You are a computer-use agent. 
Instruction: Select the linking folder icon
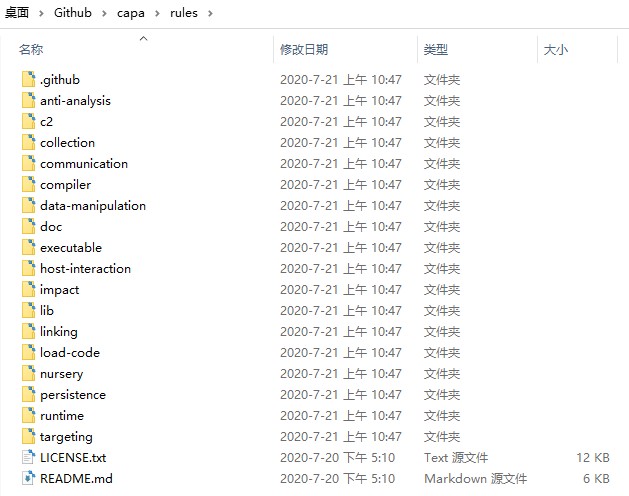[28, 331]
